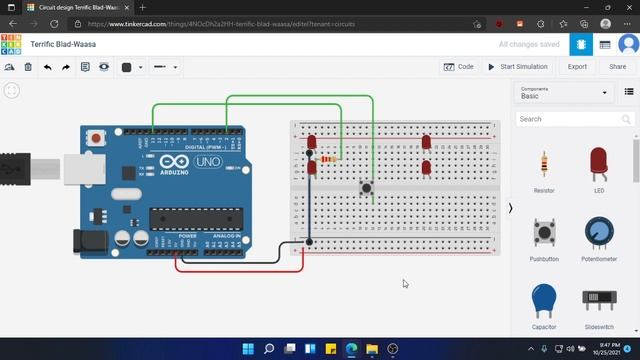Start Simulation

tap(518, 67)
